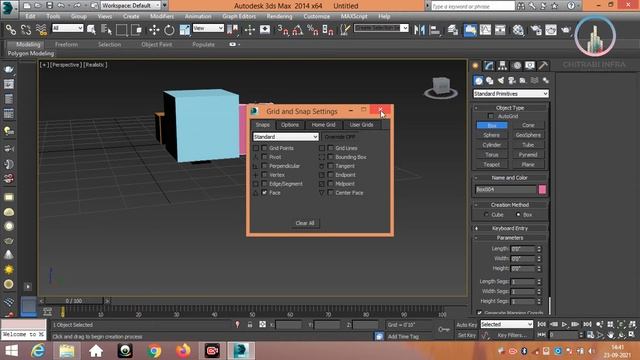Activate the Select and Scale tool
This screenshot has width=640, height=360.
click(x=184, y=29)
